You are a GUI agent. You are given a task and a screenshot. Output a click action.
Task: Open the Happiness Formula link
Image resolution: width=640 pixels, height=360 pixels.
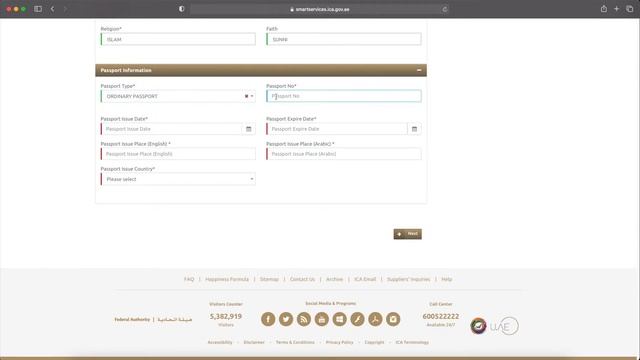coord(227,279)
